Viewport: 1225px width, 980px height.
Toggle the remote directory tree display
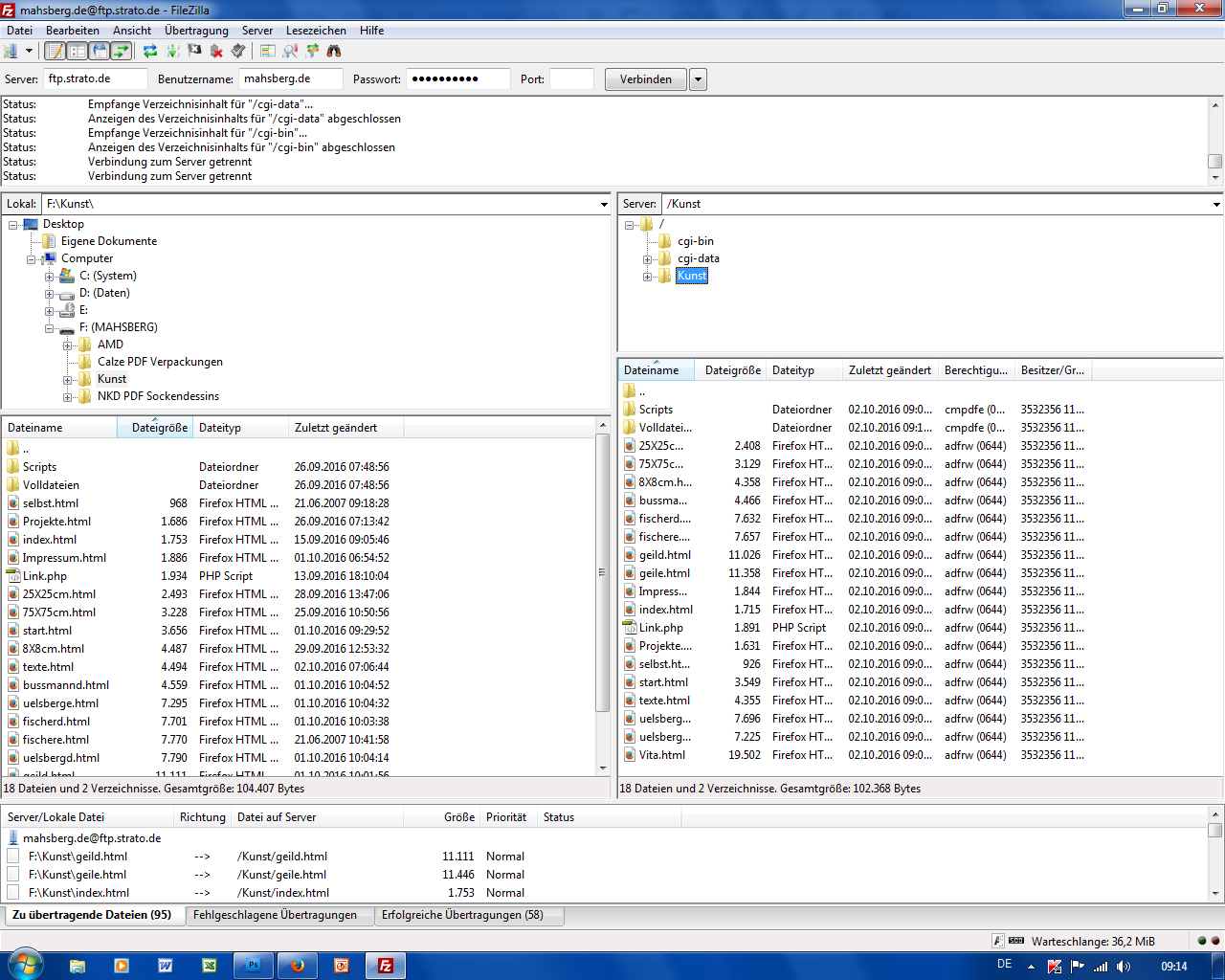(100, 51)
